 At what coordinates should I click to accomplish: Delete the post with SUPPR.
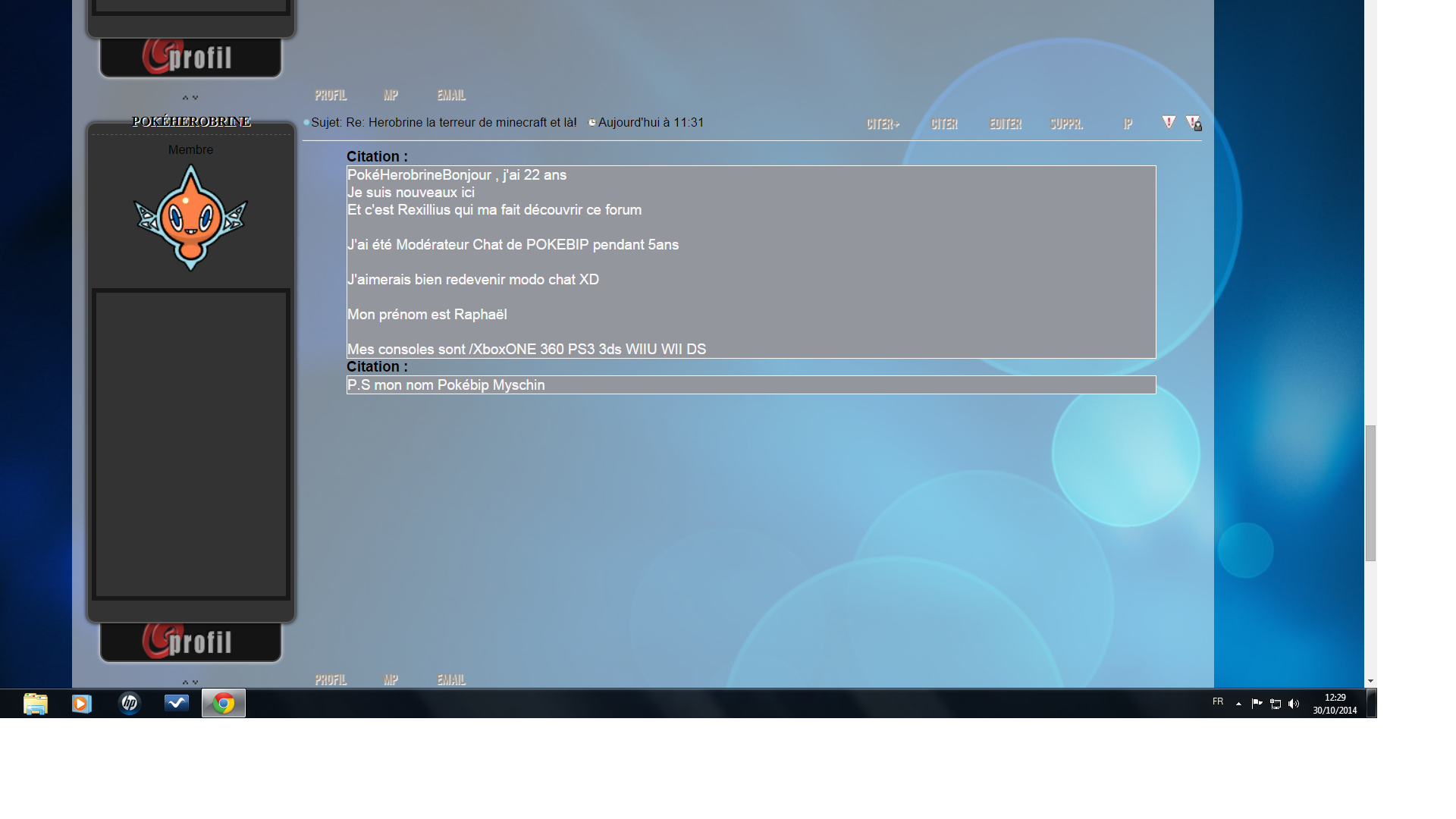pos(1066,124)
